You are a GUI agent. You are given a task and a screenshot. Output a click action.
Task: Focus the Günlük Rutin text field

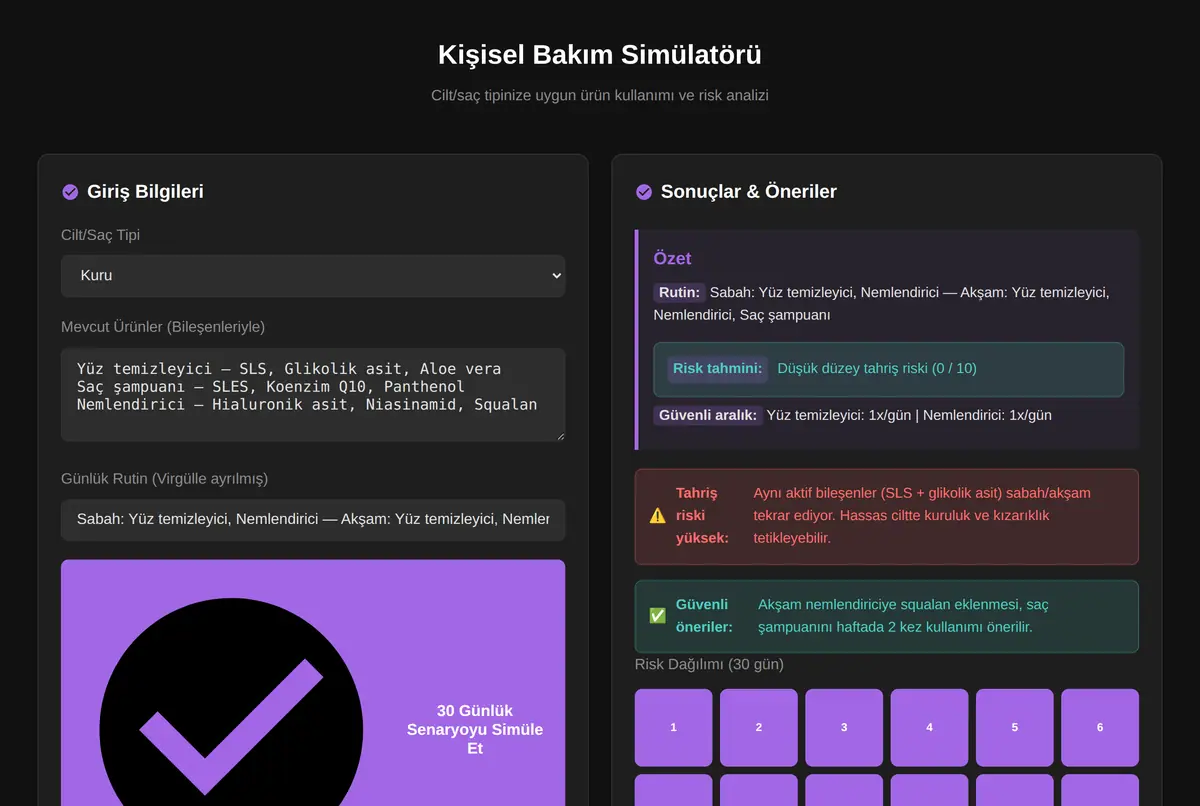click(x=313, y=520)
